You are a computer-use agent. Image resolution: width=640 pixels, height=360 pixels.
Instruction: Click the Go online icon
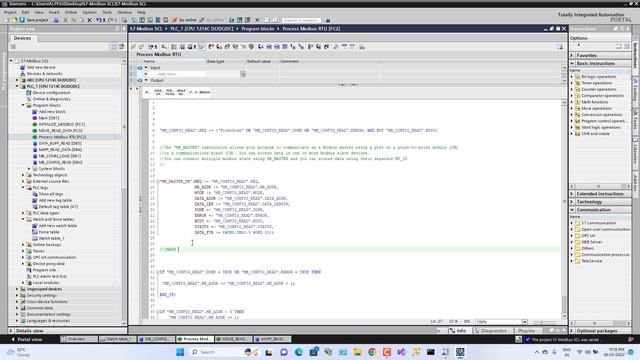pyautogui.click(x=175, y=20)
